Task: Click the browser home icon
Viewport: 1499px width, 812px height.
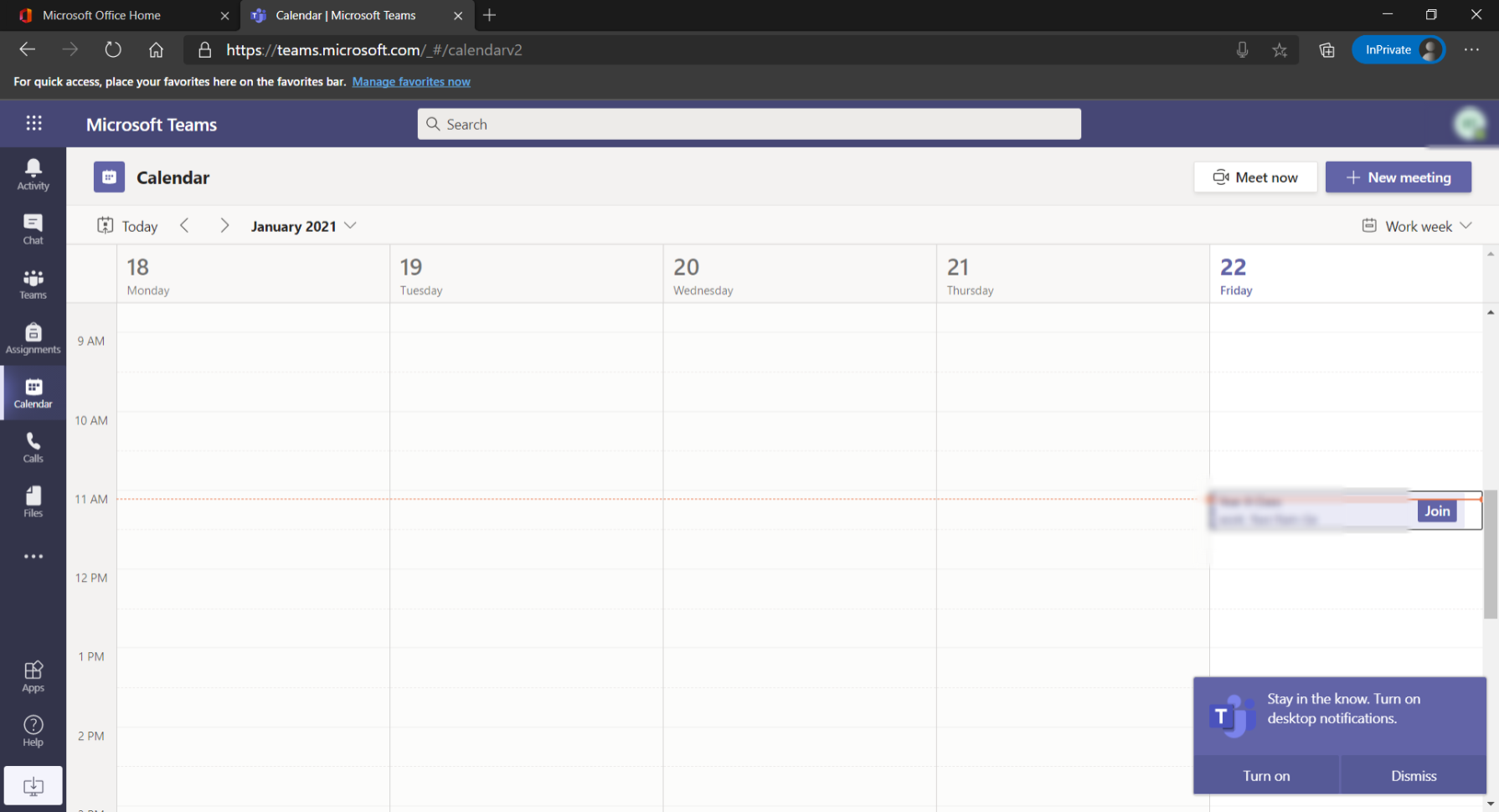Action: coord(156,49)
